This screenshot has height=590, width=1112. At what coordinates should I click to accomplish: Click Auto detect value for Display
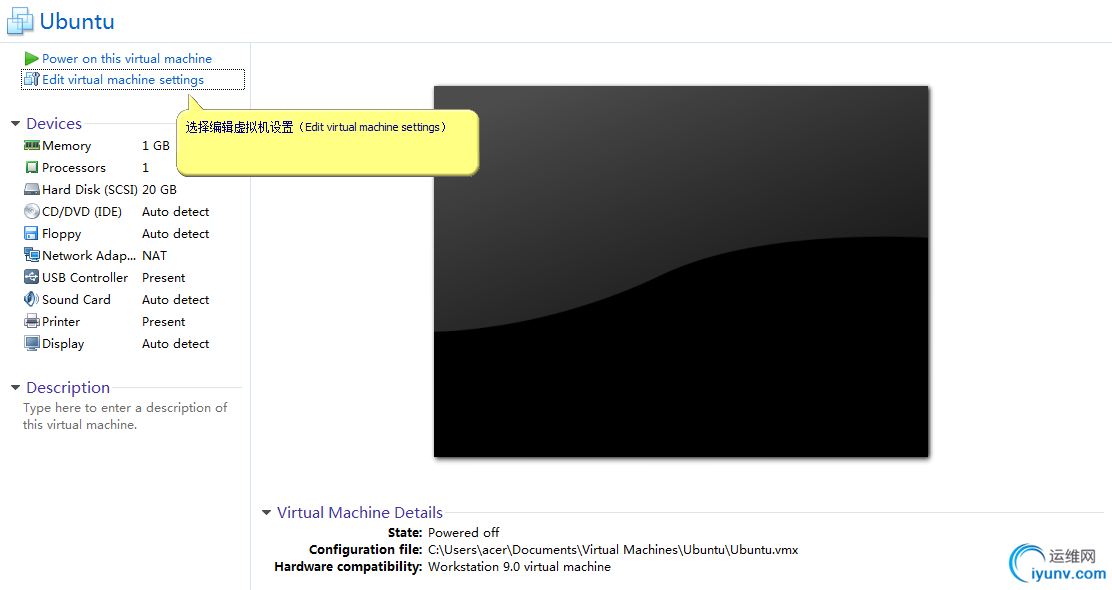[x=176, y=343]
